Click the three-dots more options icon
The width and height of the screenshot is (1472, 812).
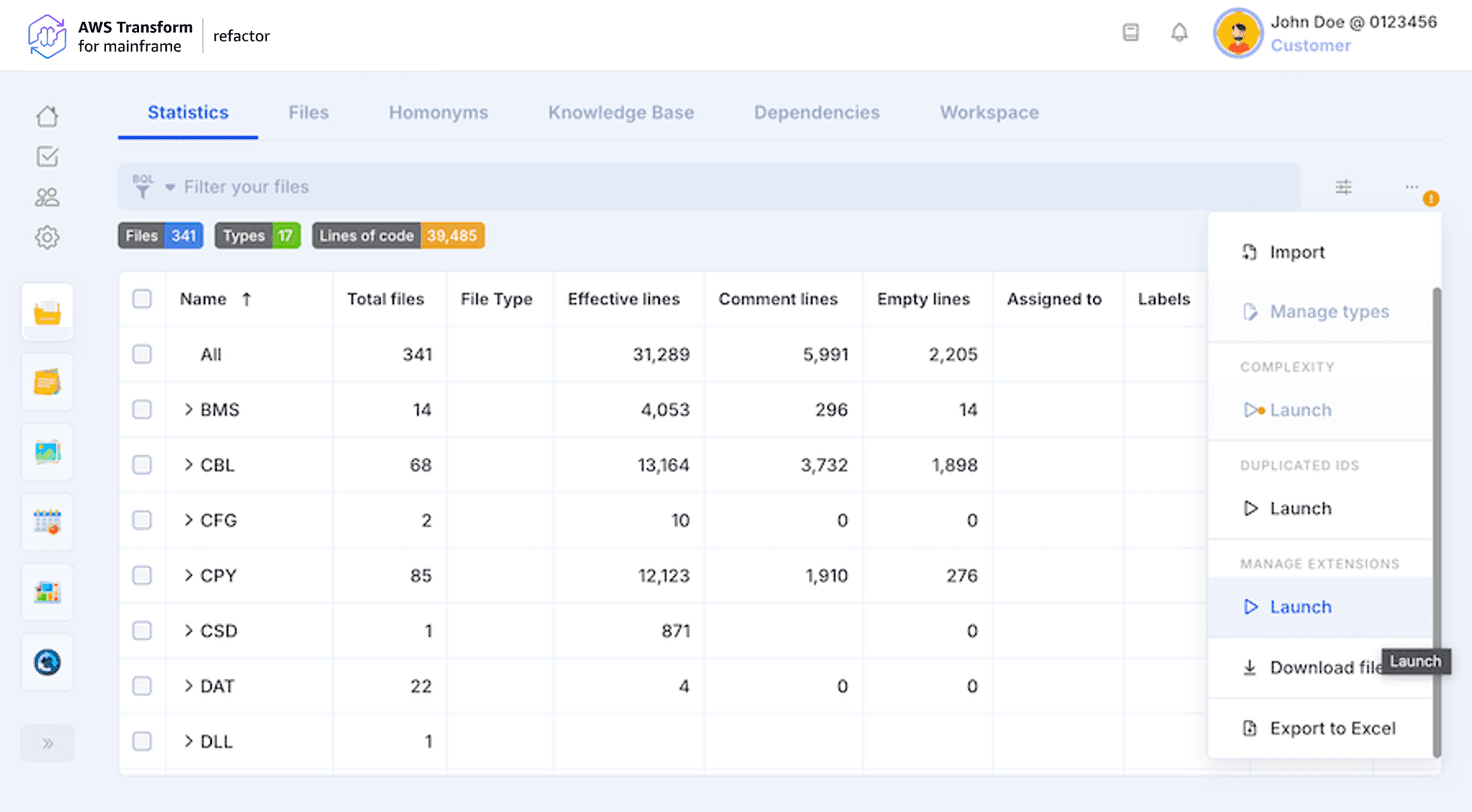click(1411, 187)
